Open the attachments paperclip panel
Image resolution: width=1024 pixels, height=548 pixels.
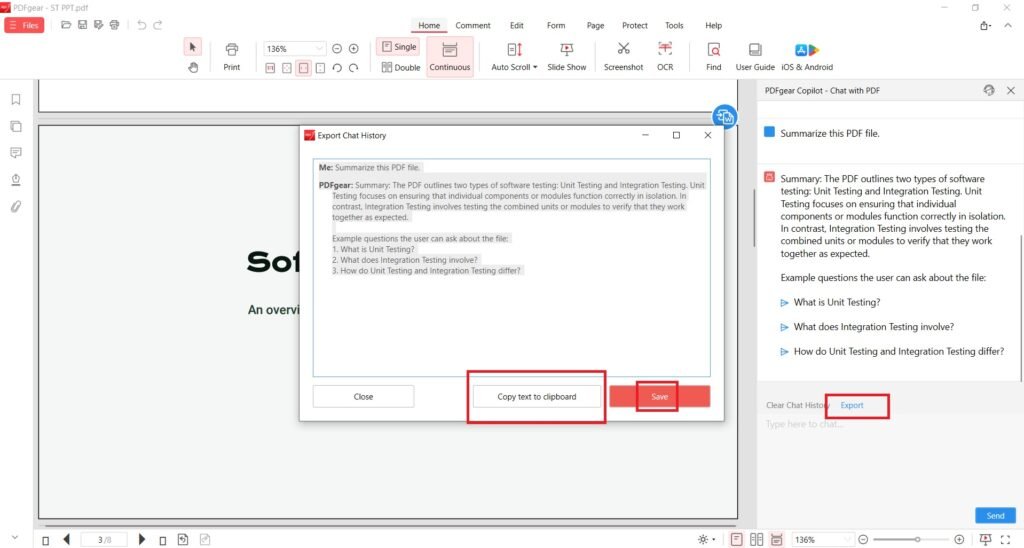(x=16, y=207)
